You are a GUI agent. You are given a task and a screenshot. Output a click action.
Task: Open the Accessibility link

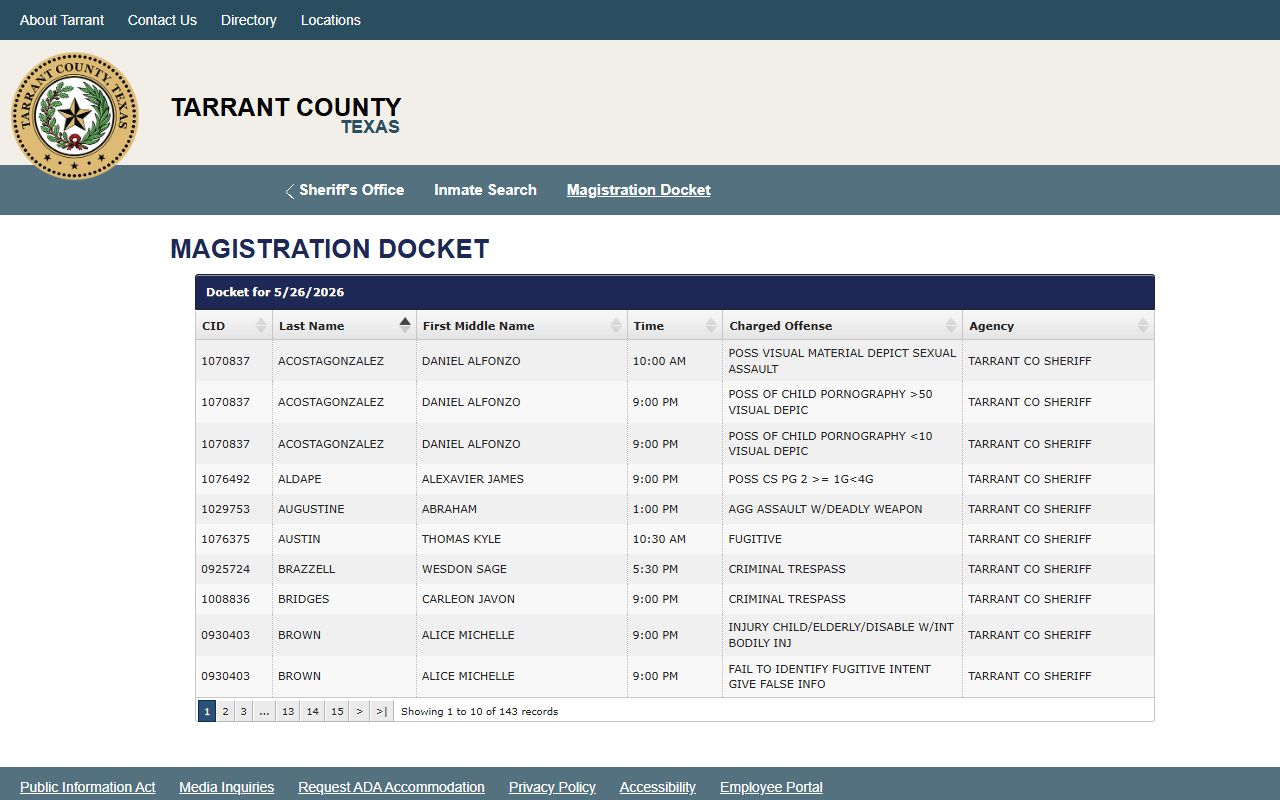pyautogui.click(x=658, y=787)
